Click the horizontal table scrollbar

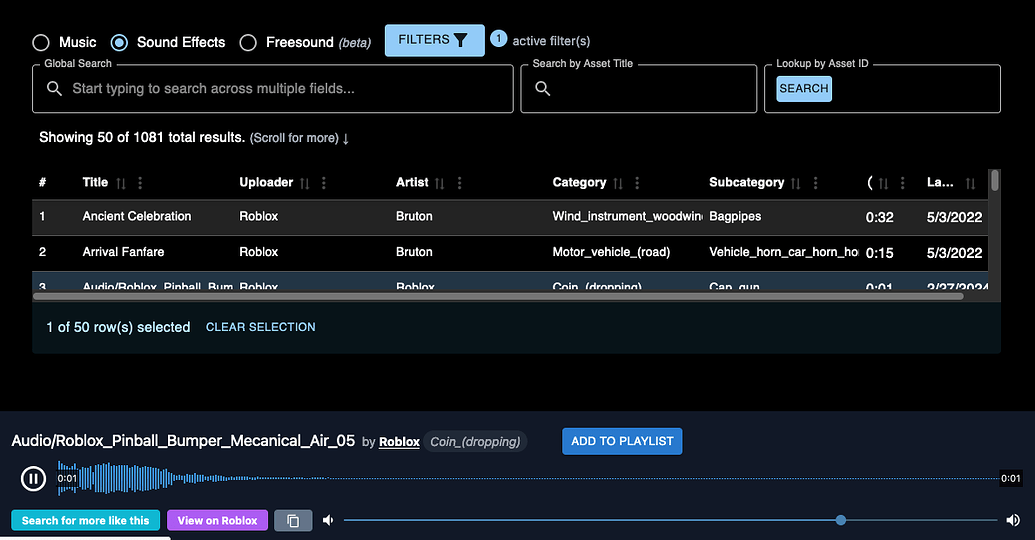click(498, 296)
